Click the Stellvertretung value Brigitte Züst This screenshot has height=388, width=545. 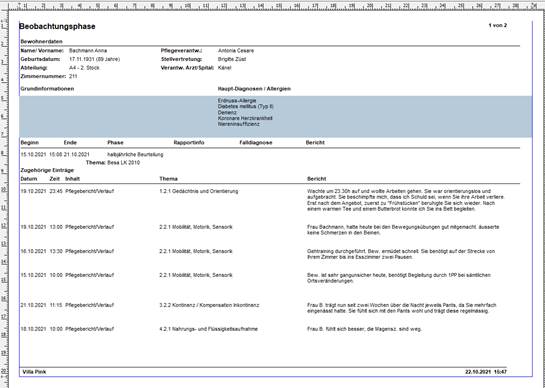(x=232, y=59)
